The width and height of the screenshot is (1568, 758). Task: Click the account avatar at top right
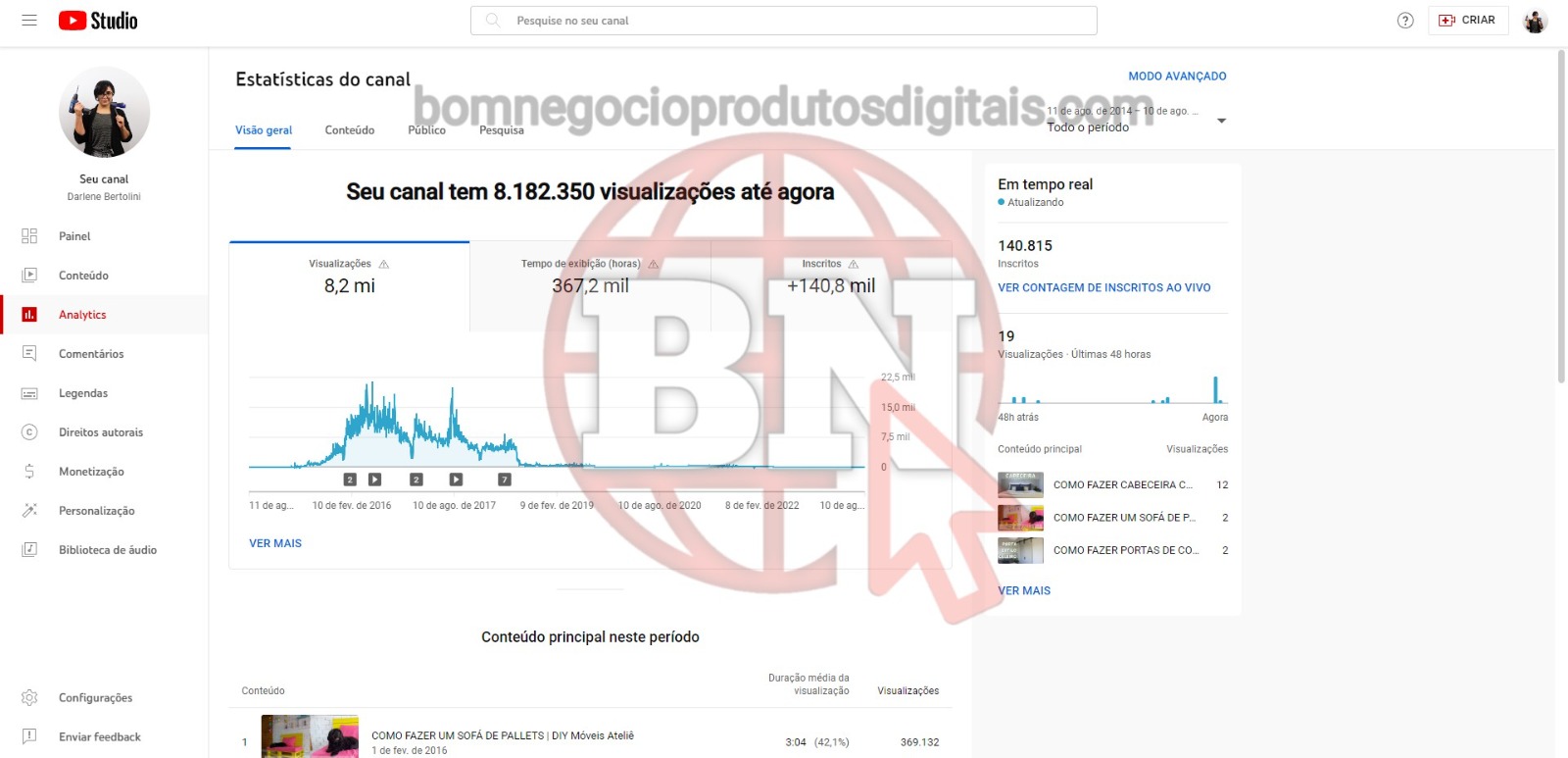[1535, 21]
